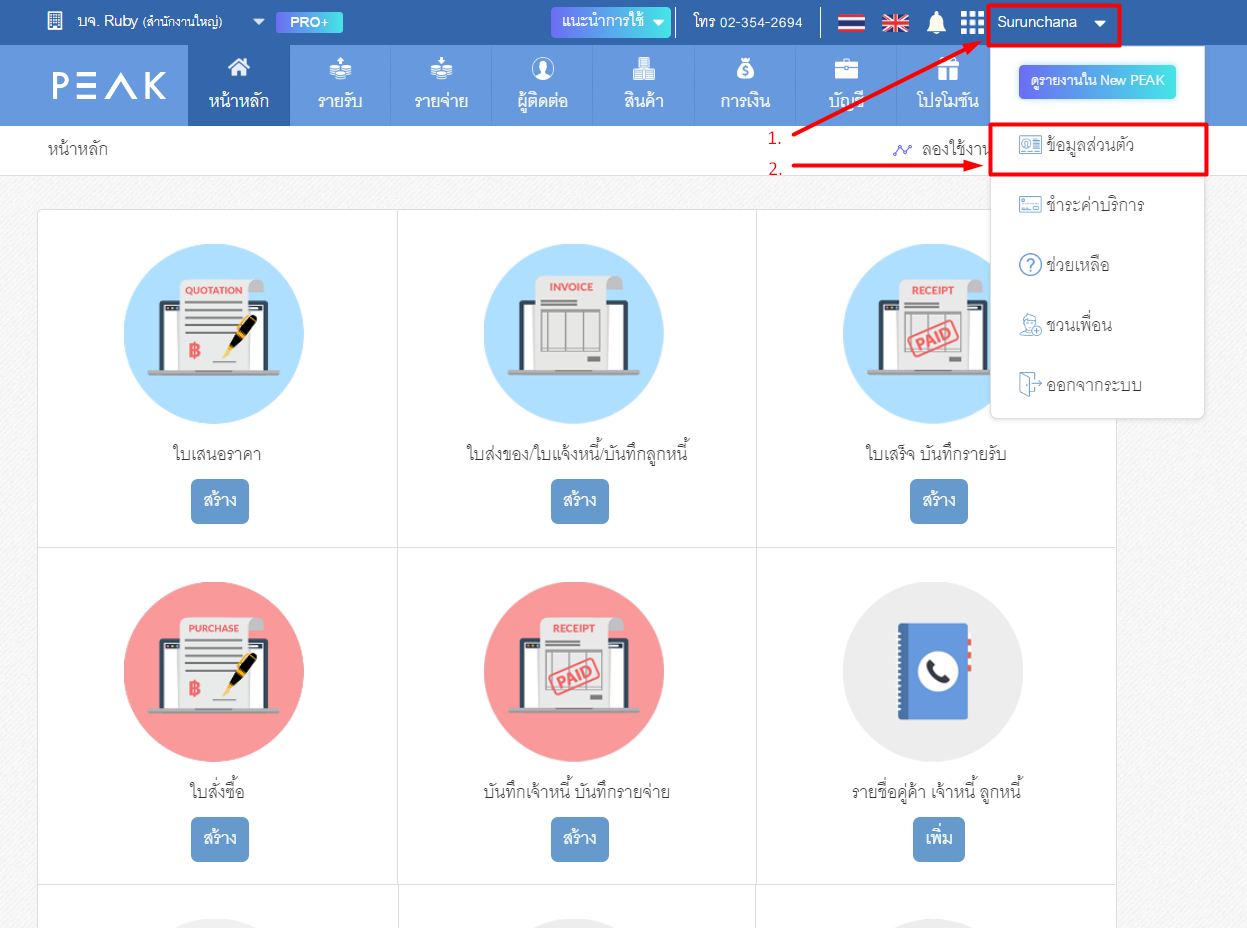Click the ใบส่งของ/ใบแจ้งหนี้ บันทึกลูกหนี้ label

click(x=577, y=454)
